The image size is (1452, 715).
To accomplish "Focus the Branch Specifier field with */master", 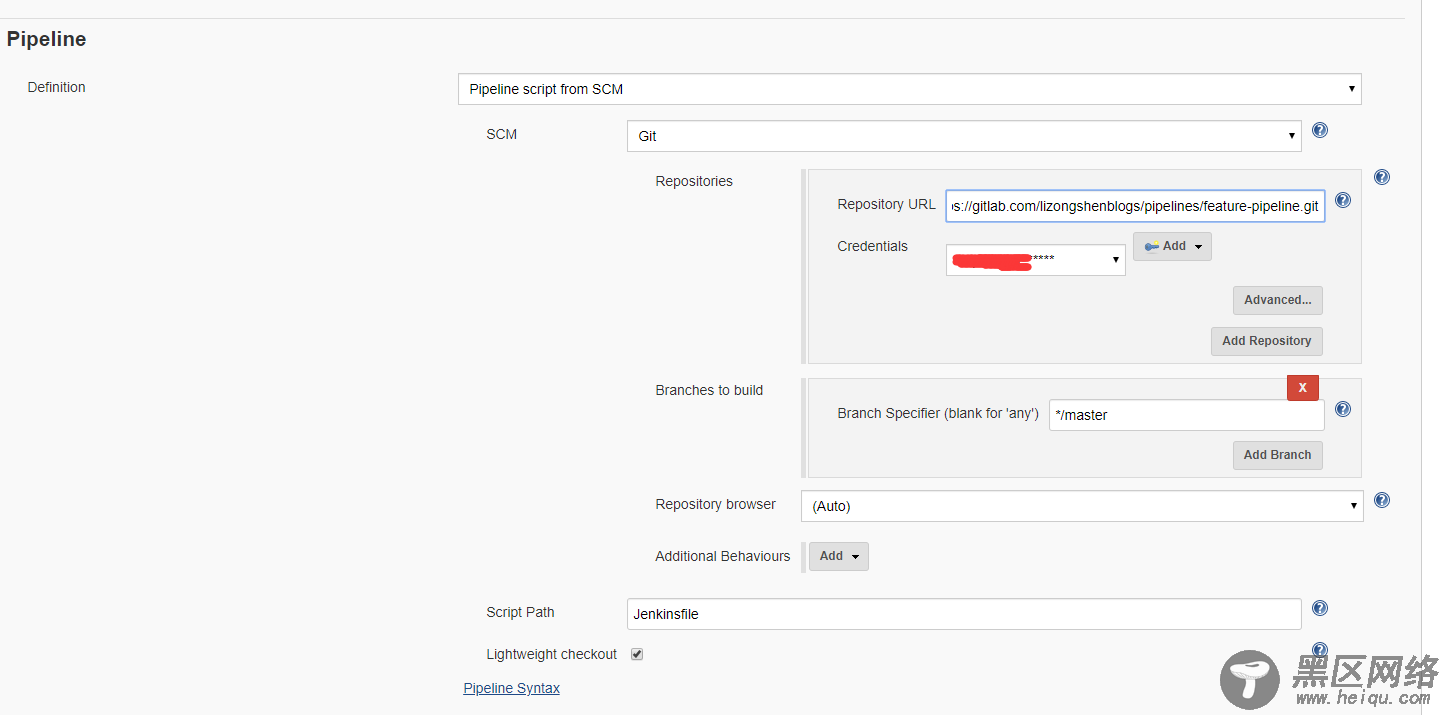I will pos(1187,415).
